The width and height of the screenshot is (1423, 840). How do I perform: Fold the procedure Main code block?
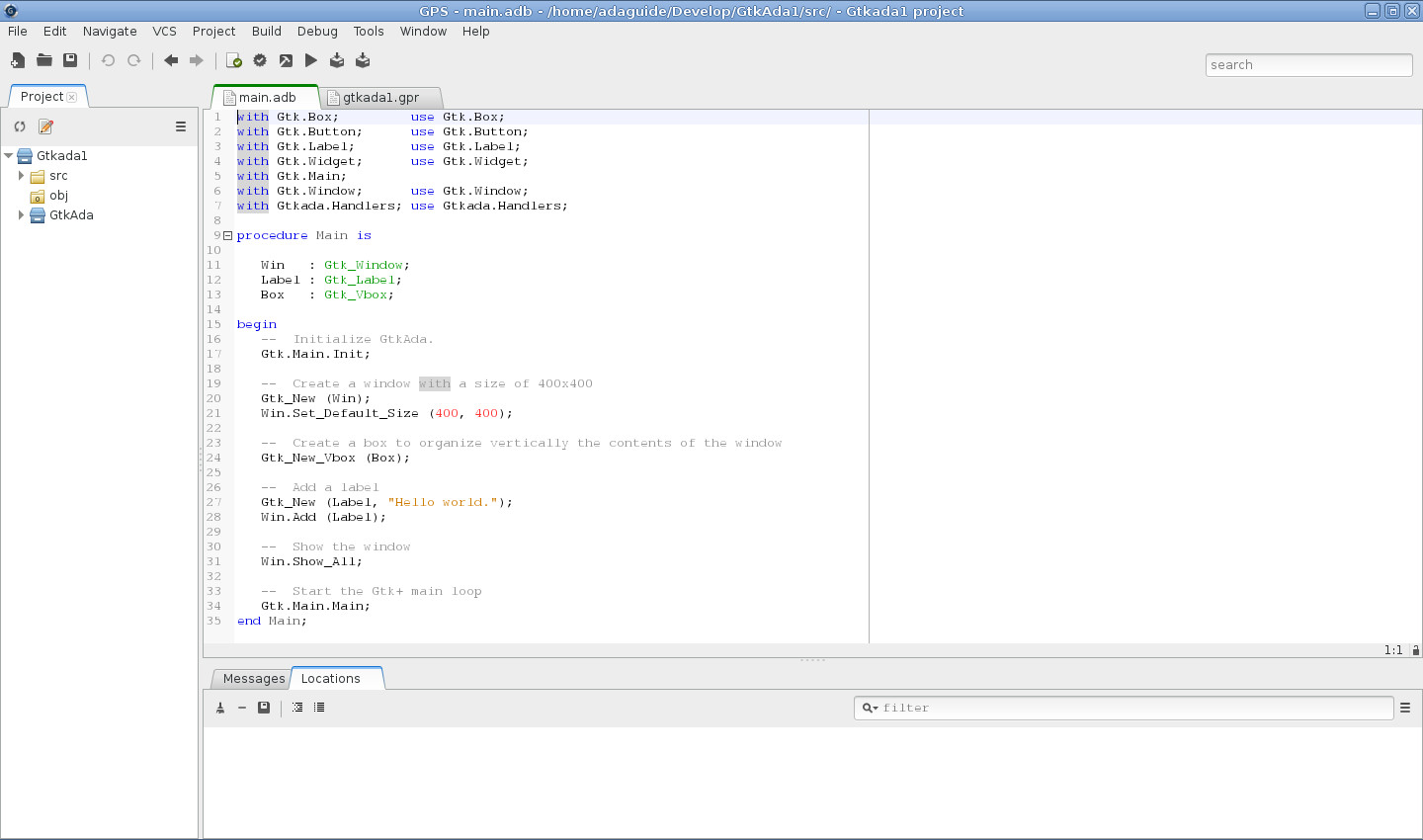[227, 236]
